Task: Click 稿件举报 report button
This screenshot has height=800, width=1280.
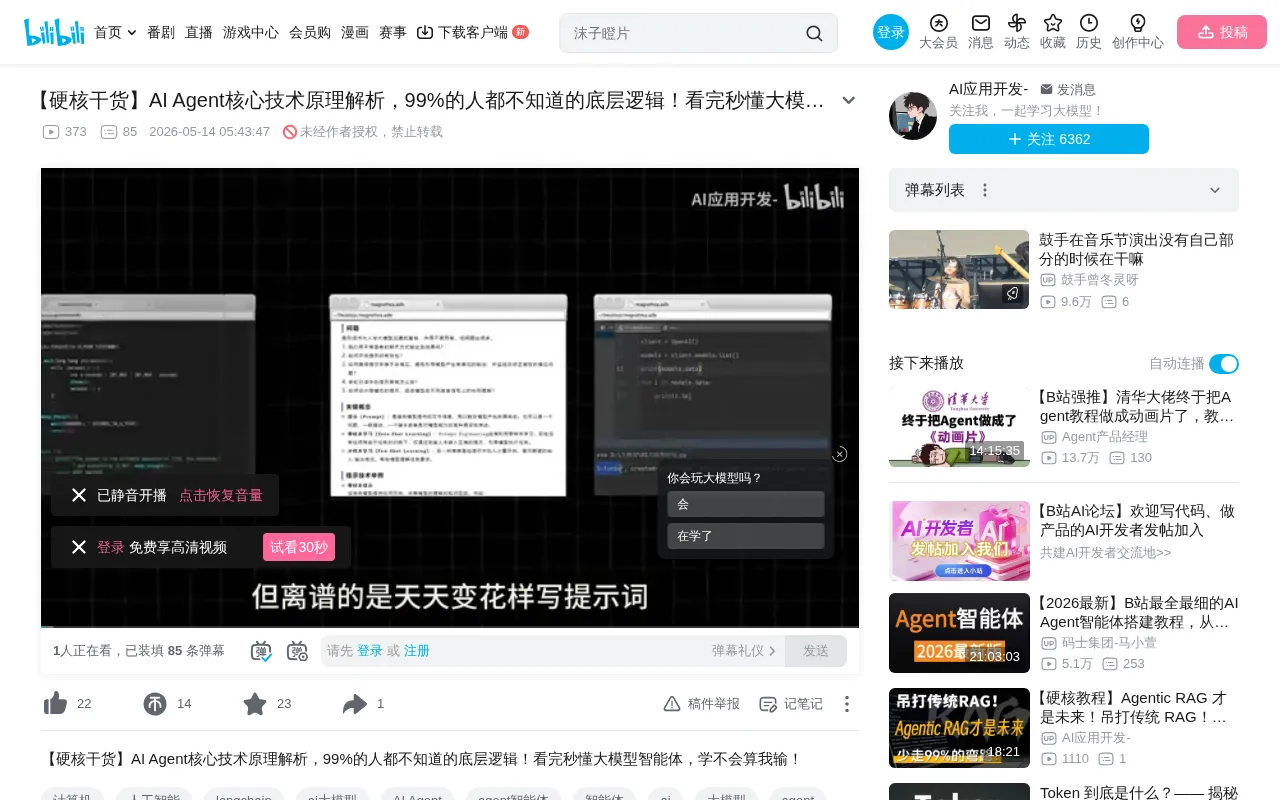Action: pos(702,704)
